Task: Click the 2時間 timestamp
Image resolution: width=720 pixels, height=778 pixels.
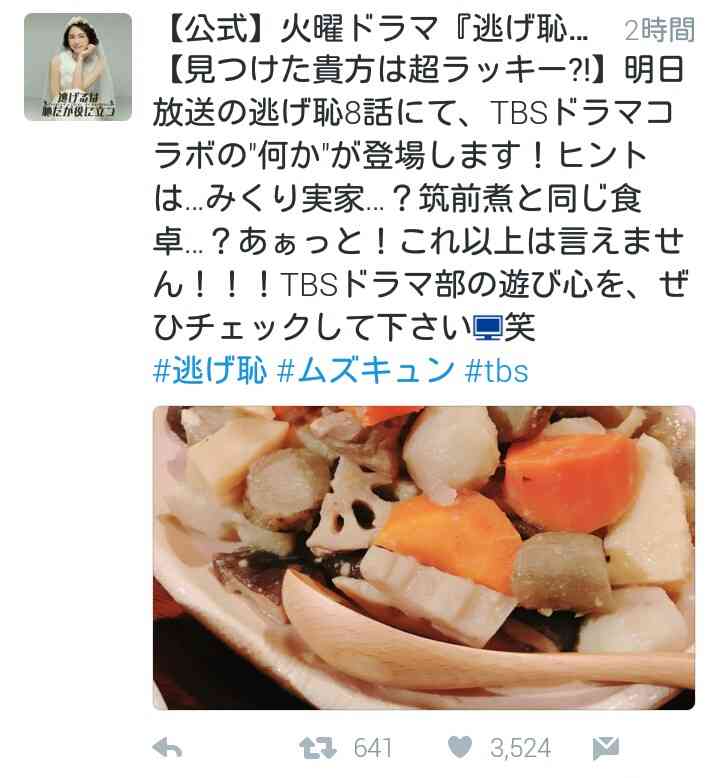Action: pos(659,30)
